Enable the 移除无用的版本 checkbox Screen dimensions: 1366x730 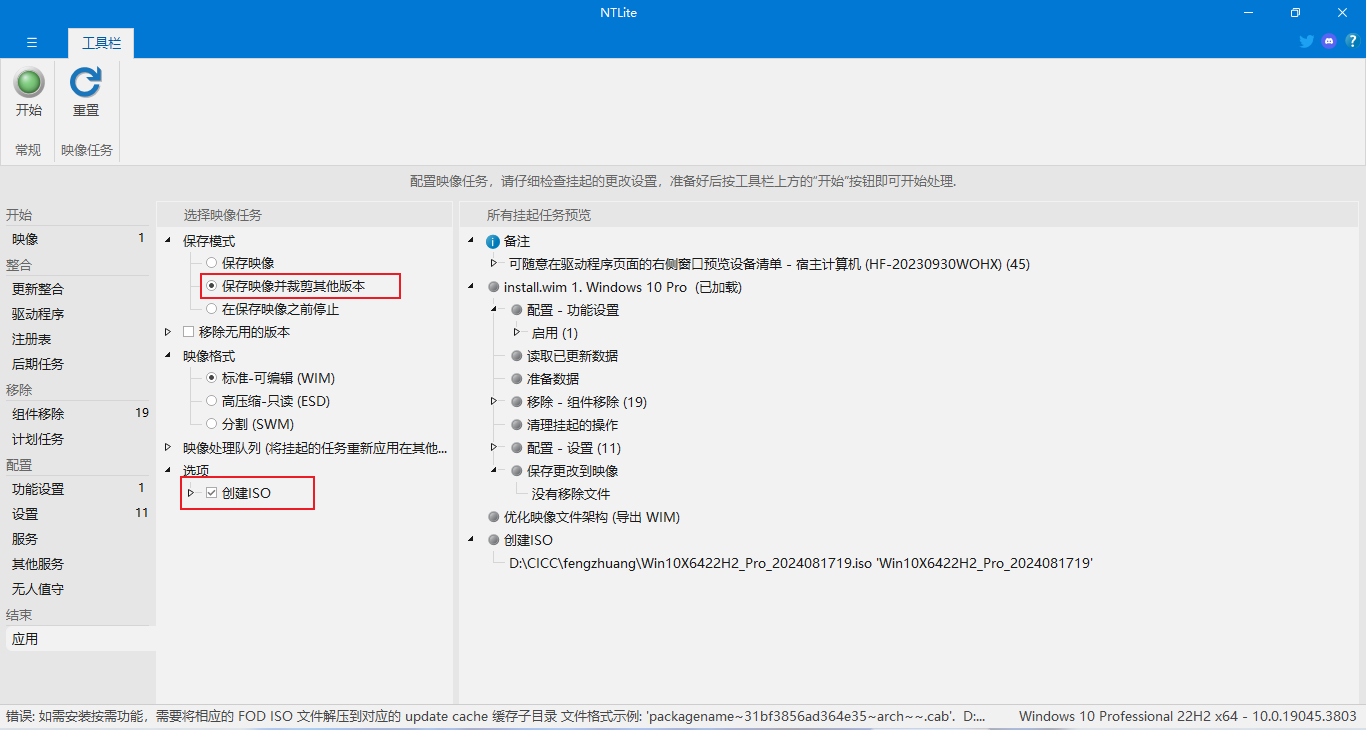[188, 332]
